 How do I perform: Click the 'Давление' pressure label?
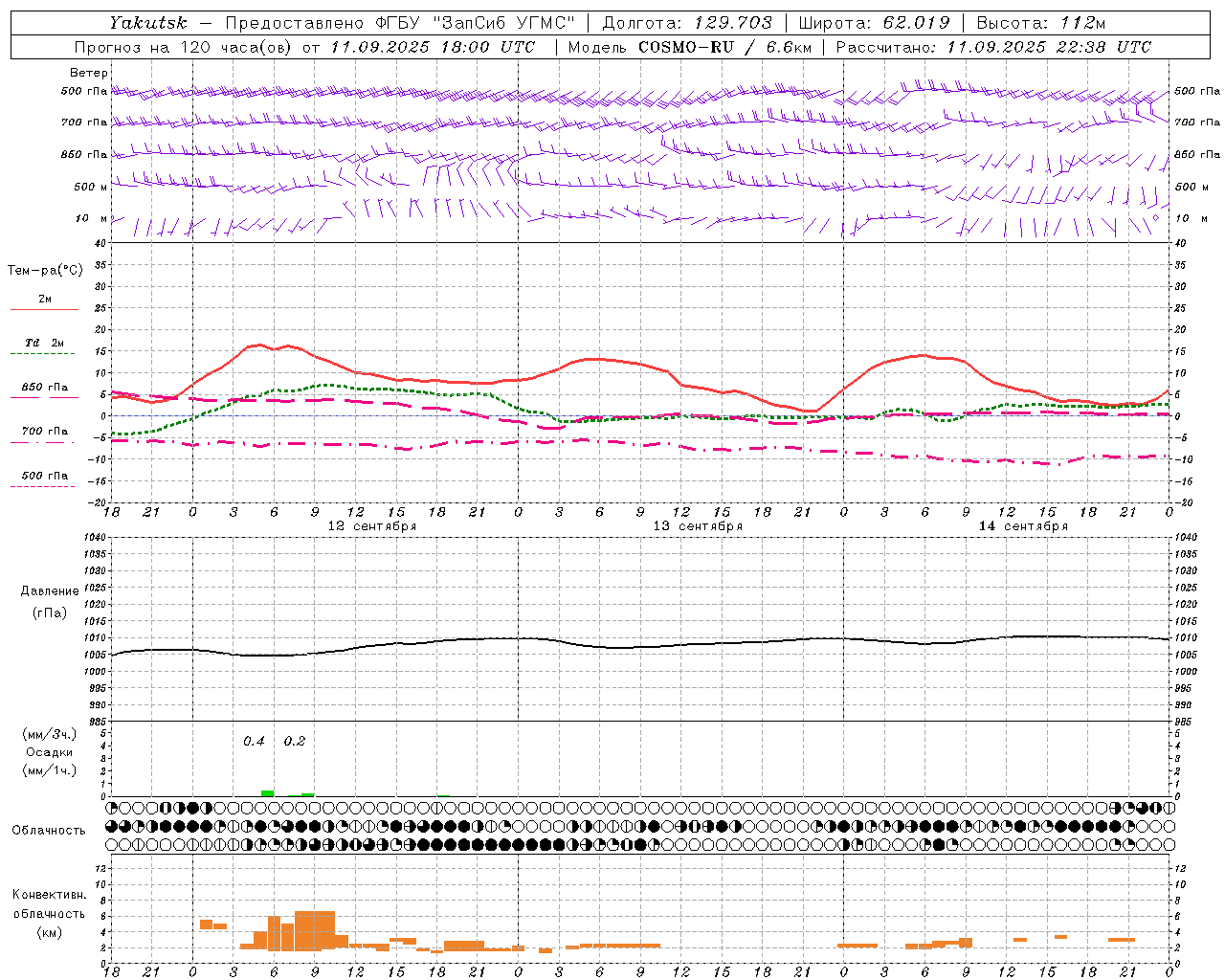coord(50,591)
